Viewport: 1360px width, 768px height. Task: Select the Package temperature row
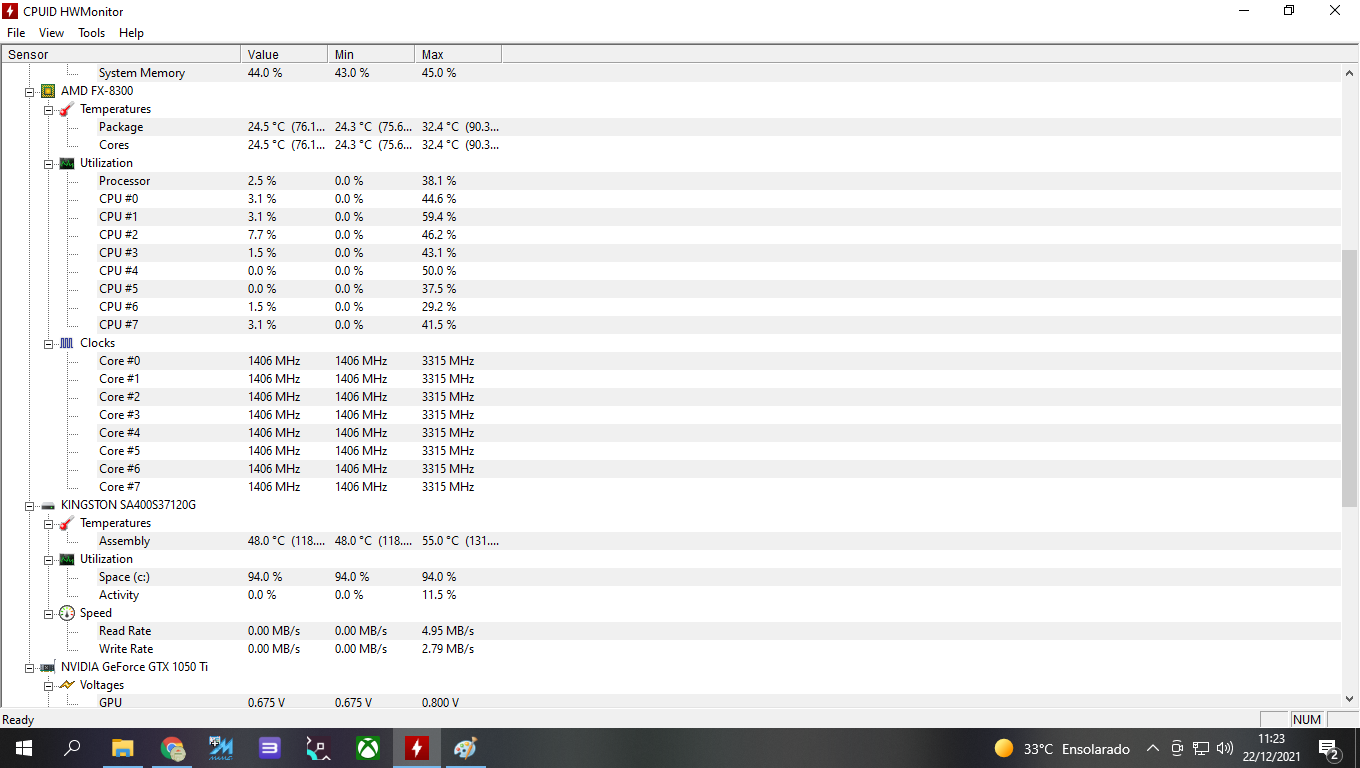tap(671, 127)
